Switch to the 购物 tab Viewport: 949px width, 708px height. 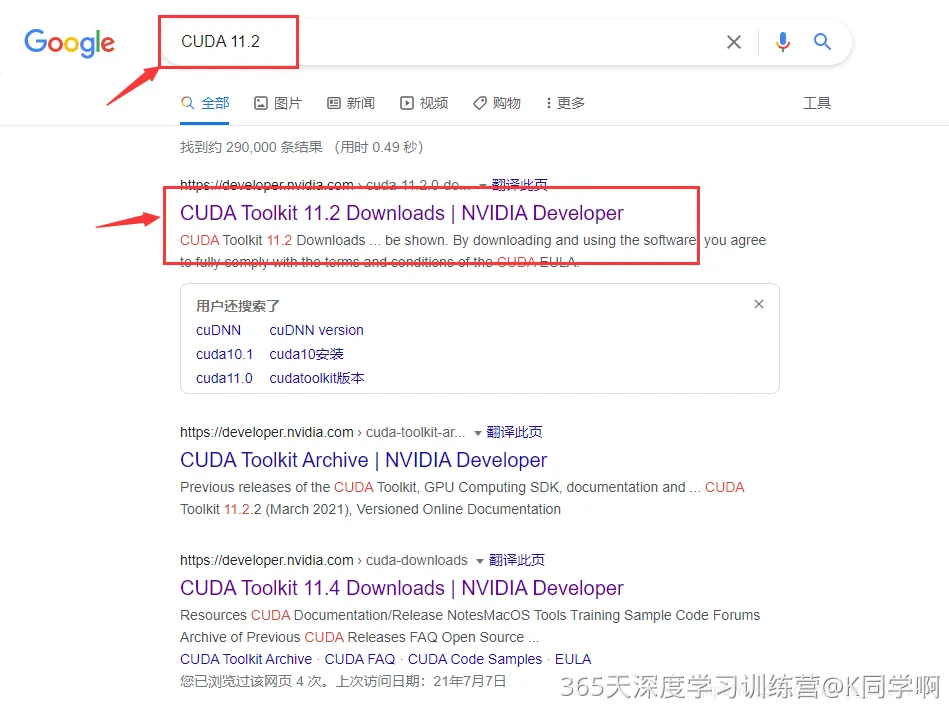pyautogui.click(x=497, y=103)
